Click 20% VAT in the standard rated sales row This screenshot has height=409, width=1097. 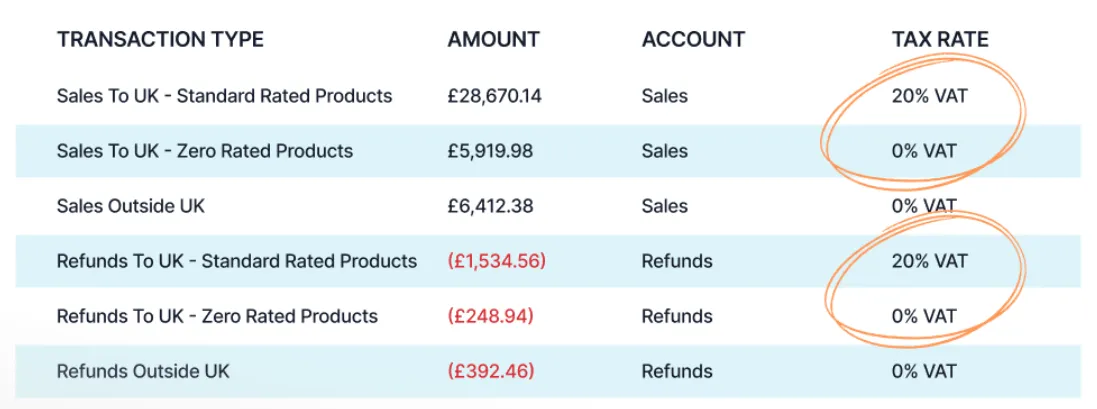pos(929,96)
